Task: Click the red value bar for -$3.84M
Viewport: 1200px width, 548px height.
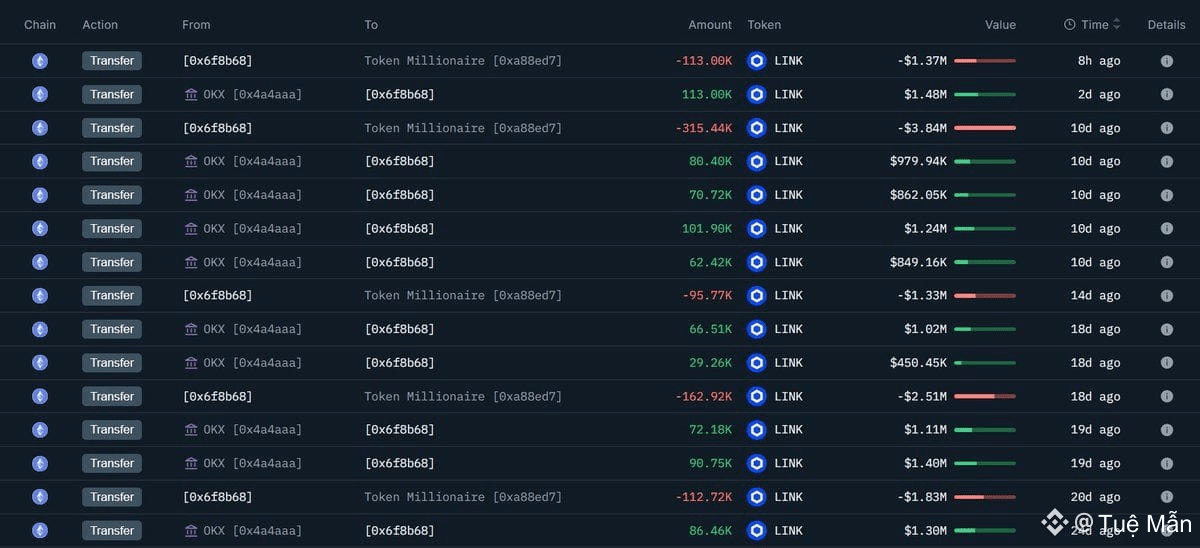Action: 985,128
